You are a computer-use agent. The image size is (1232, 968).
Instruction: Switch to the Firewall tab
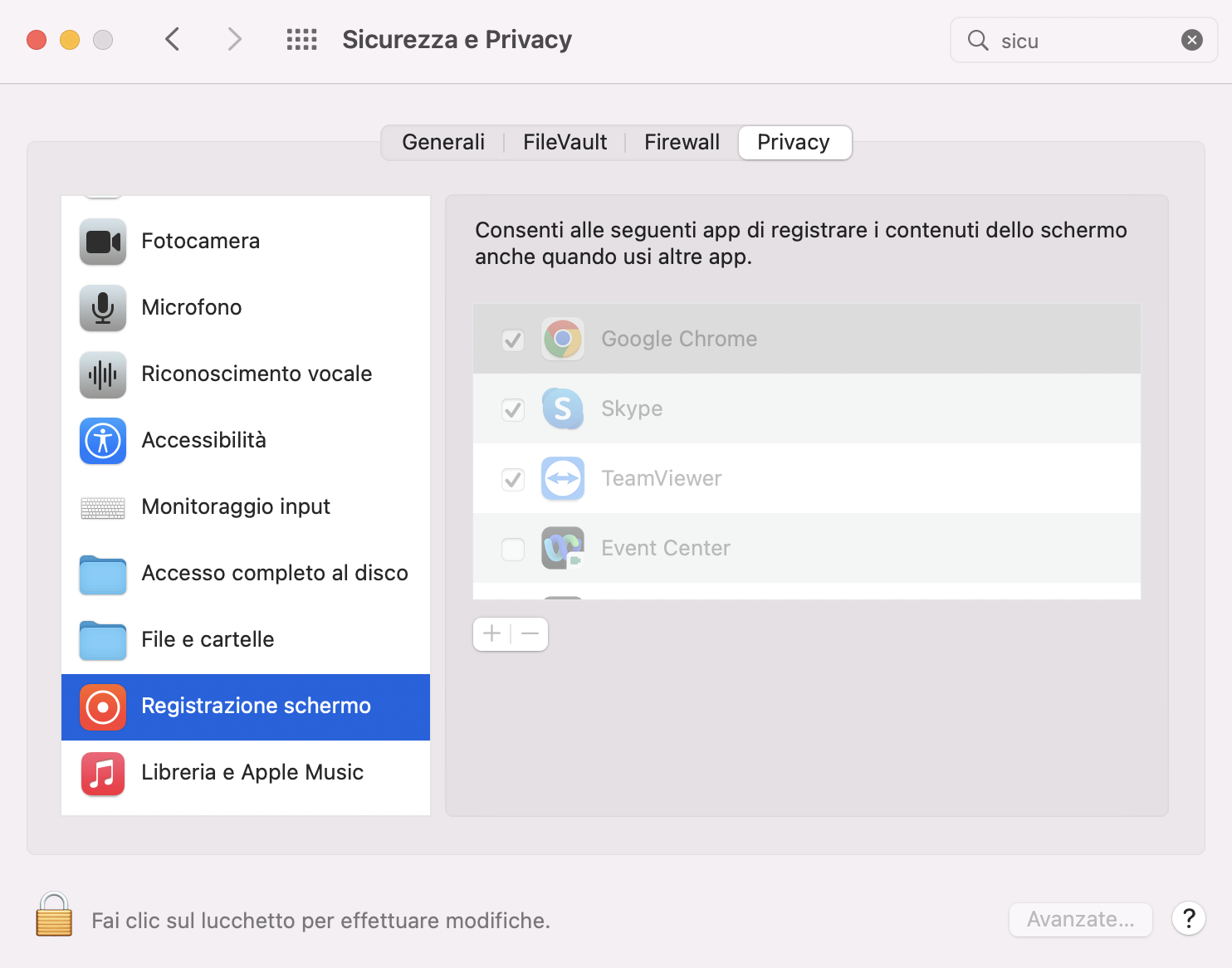[x=682, y=142]
